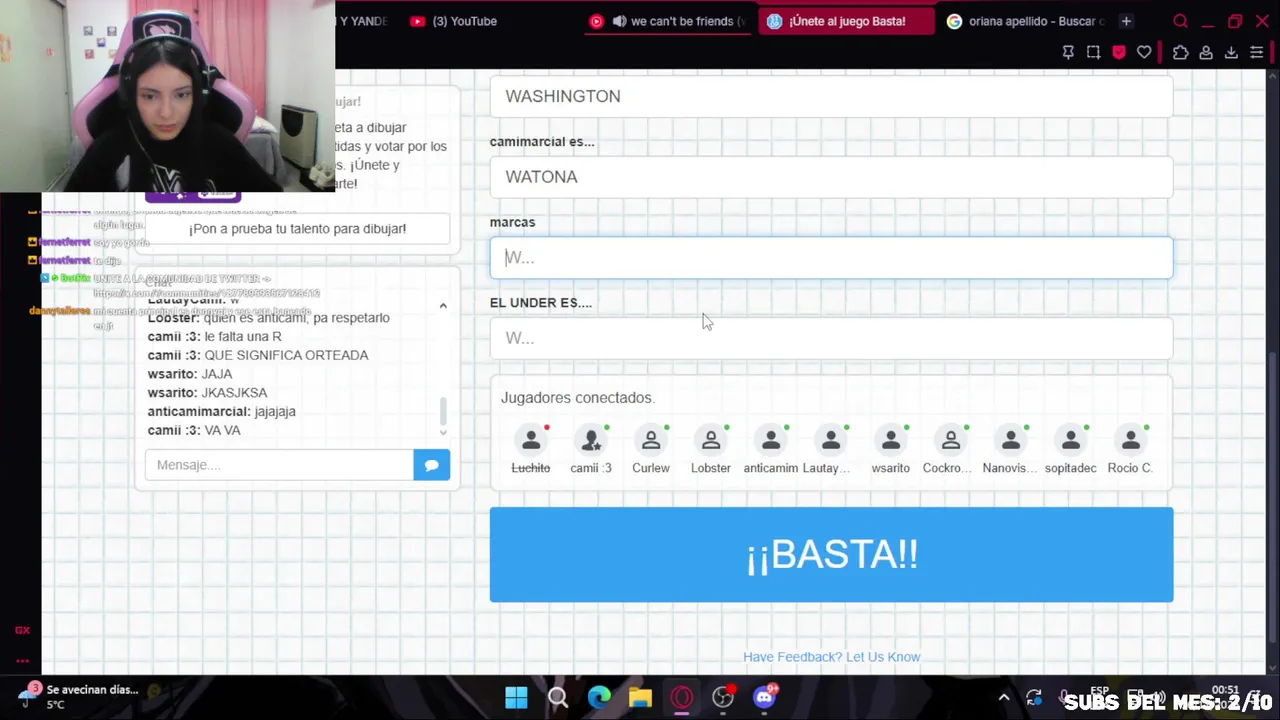Click the chat panel scrollbar thumb
Image resolution: width=1280 pixels, height=720 pixels.
pos(443,411)
